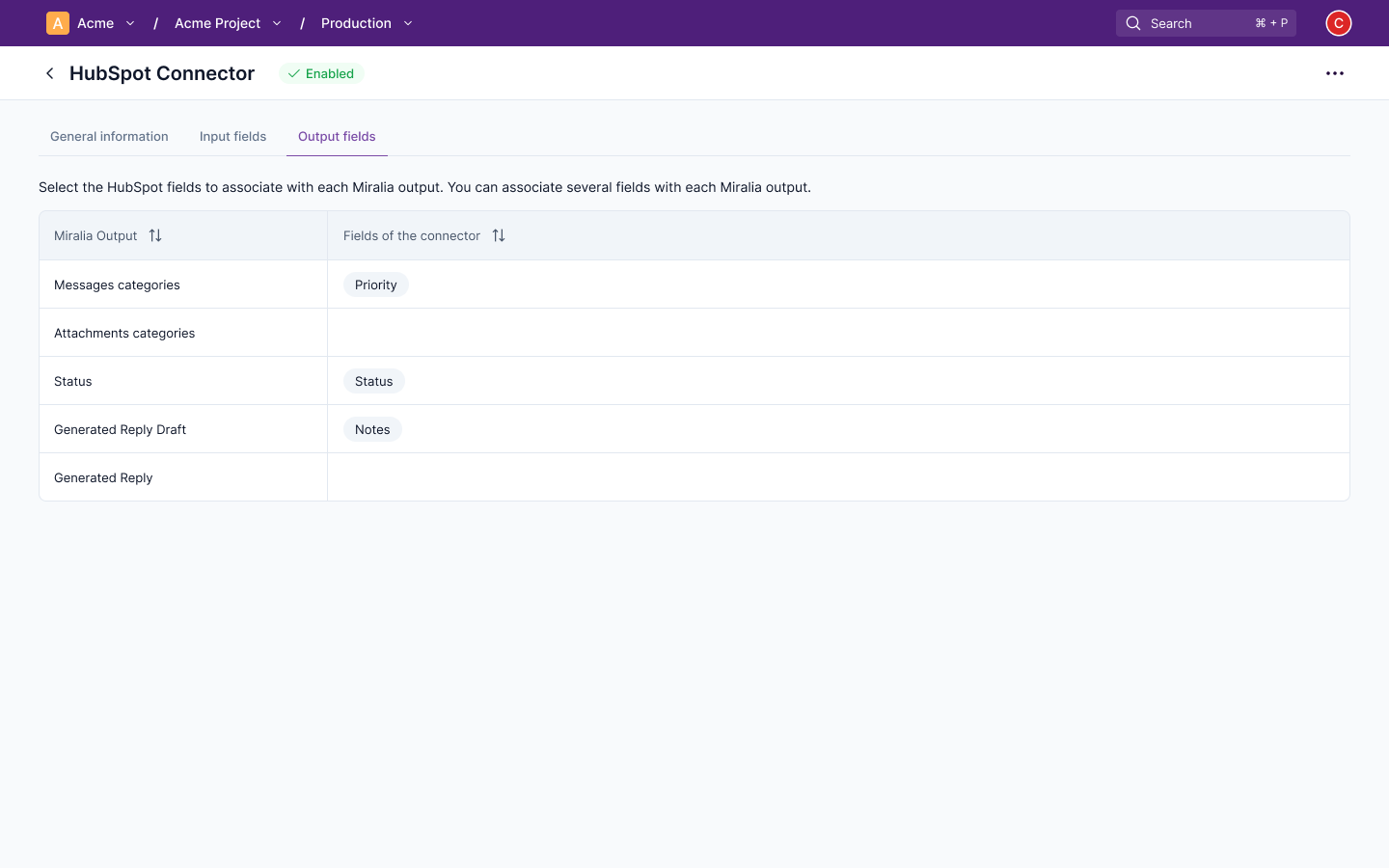Screen dimensions: 1389x868
Task: Click the Miralia Output column header text
Action: [95, 235]
